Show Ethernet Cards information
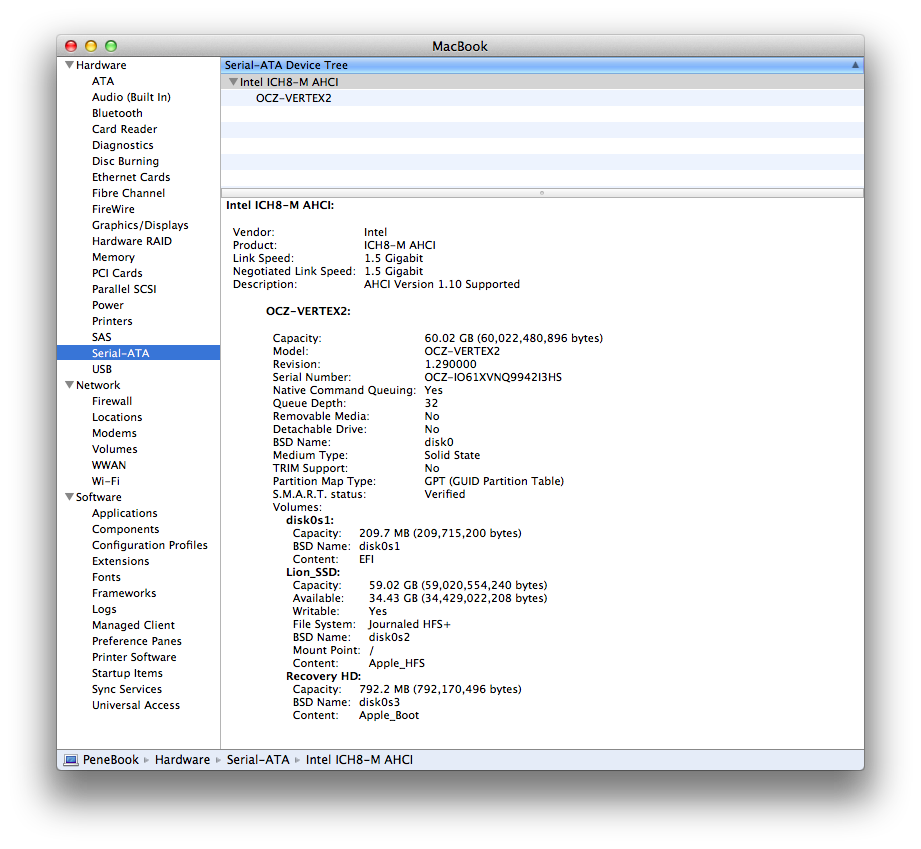 coord(131,177)
